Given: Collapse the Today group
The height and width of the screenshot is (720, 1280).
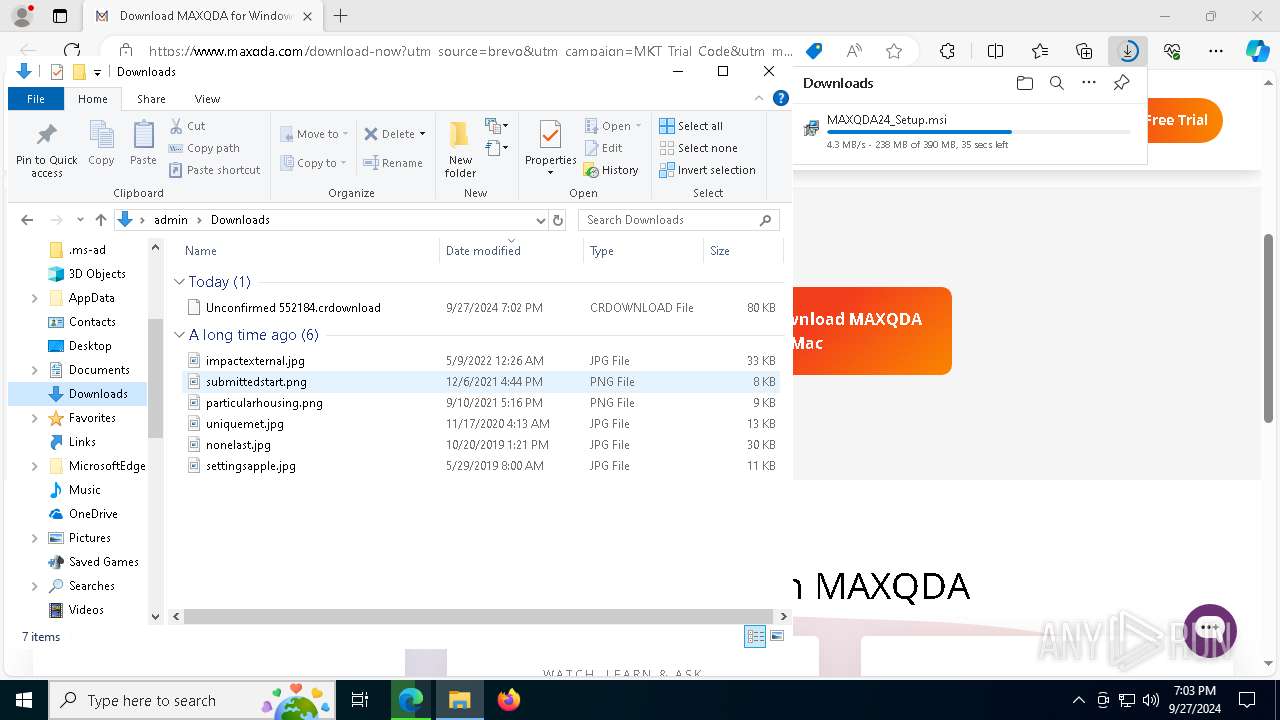Looking at the screenshot, I should coord(179,282).
